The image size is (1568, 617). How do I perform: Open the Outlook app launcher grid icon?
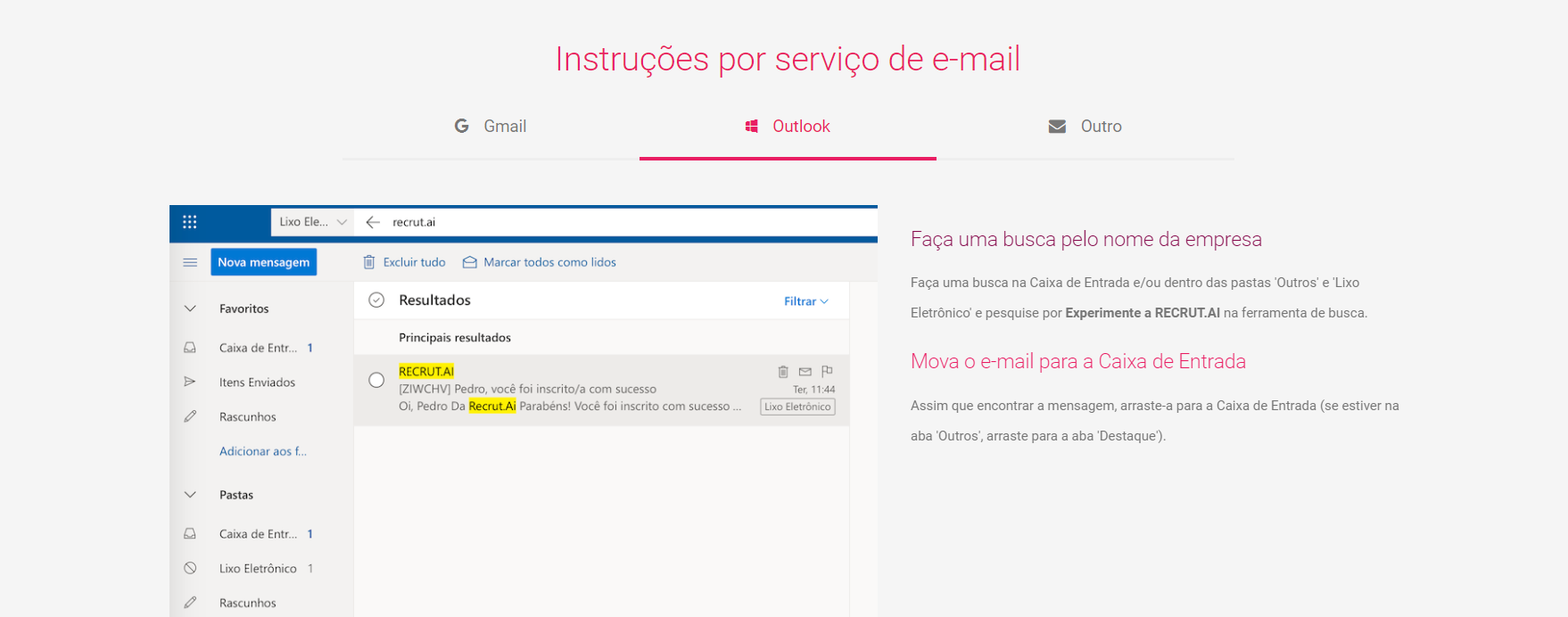coord(190,222)
